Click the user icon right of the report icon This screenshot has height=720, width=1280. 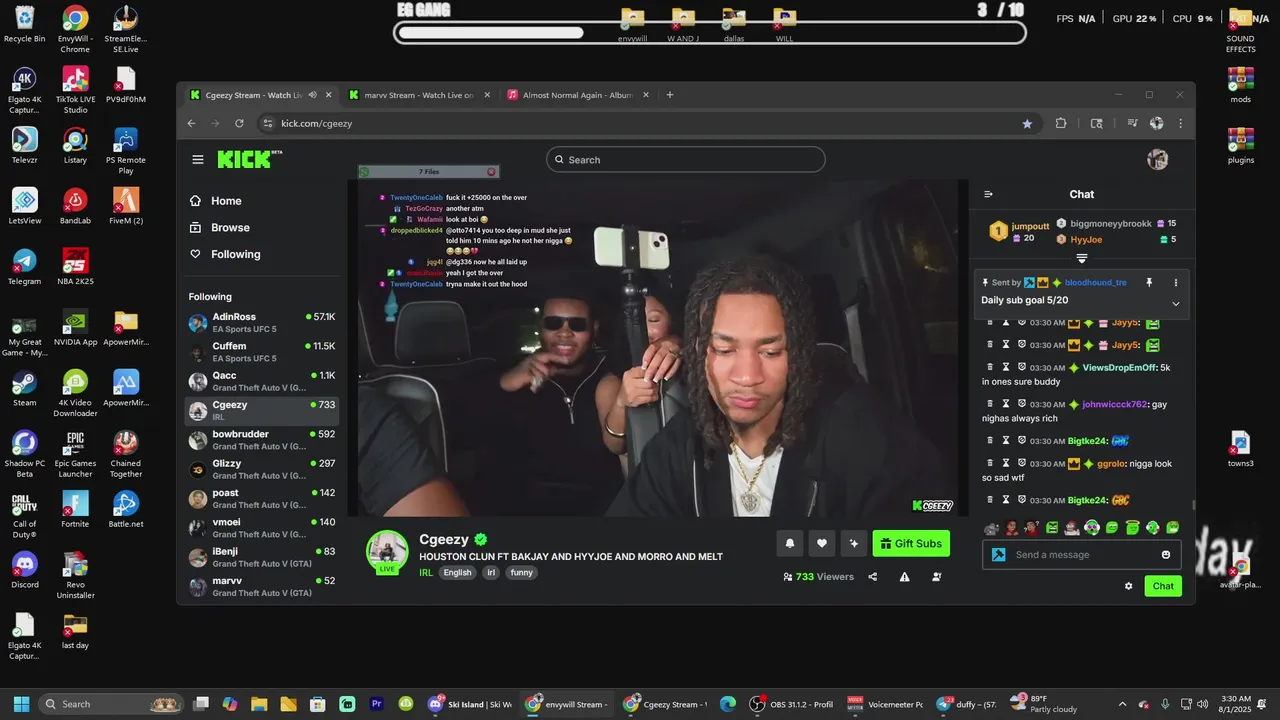click(x=936, y=577)
